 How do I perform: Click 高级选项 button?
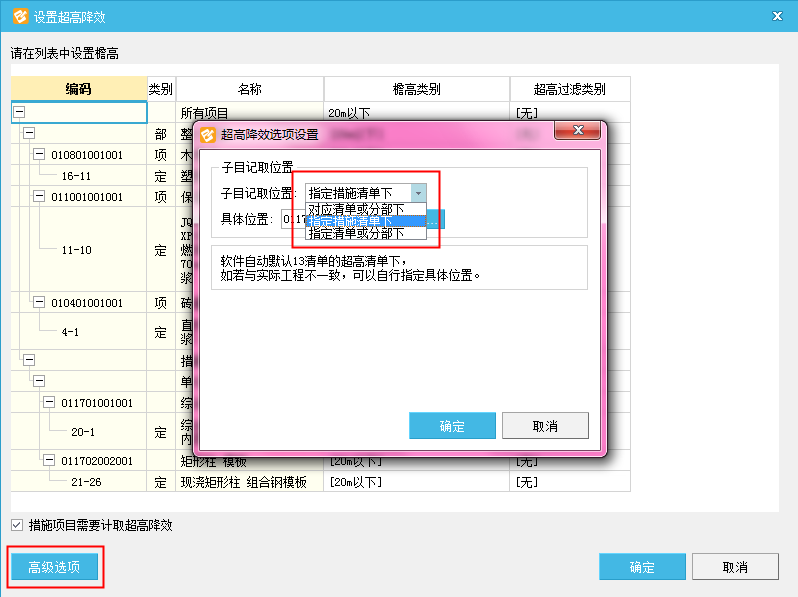click(55, 567)
